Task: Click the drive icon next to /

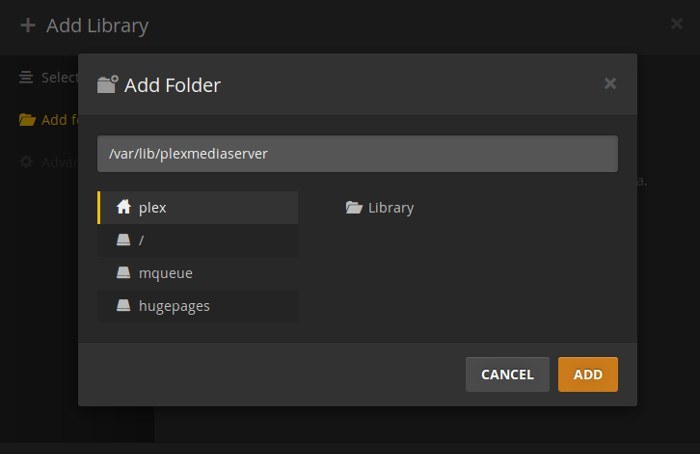Action: pyautogui.click(x=123, y=240)
